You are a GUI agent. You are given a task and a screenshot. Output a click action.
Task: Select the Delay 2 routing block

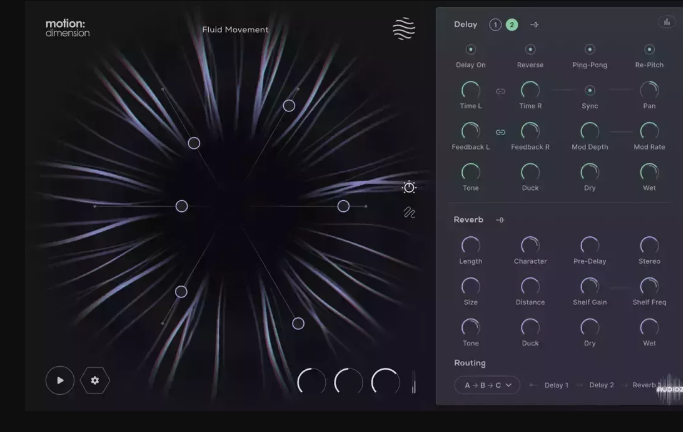pyautogui.click(x=602, y=385)
